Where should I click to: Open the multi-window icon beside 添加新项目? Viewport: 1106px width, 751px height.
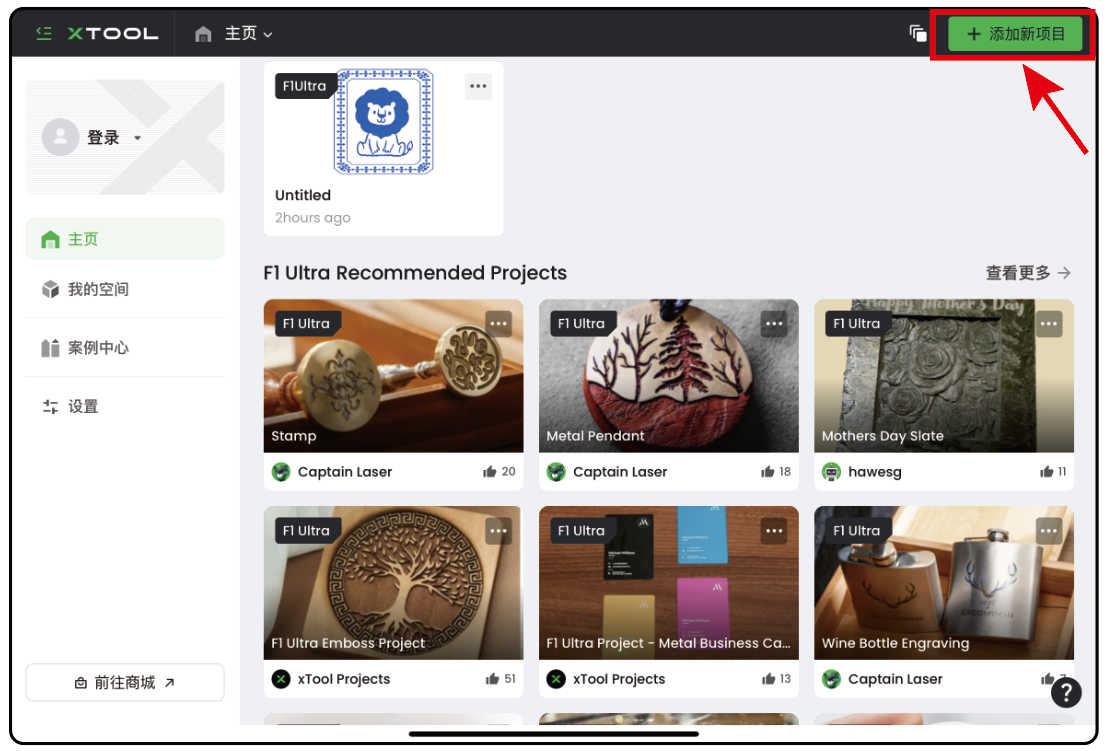click(918, 33)
